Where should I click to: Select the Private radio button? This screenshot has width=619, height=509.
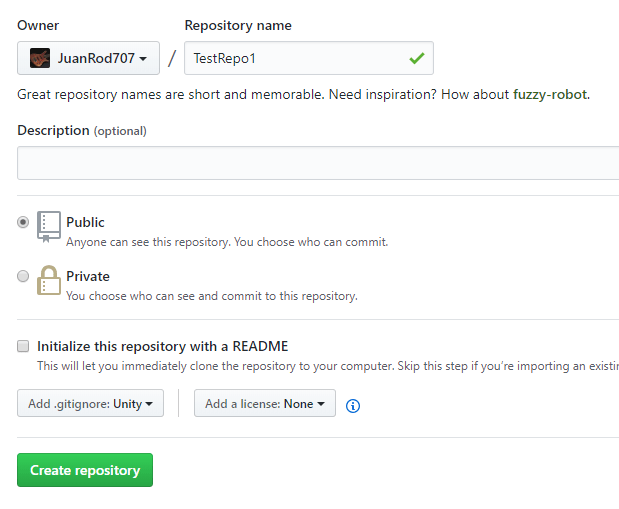pyautogui.click(x=23, y=276)
